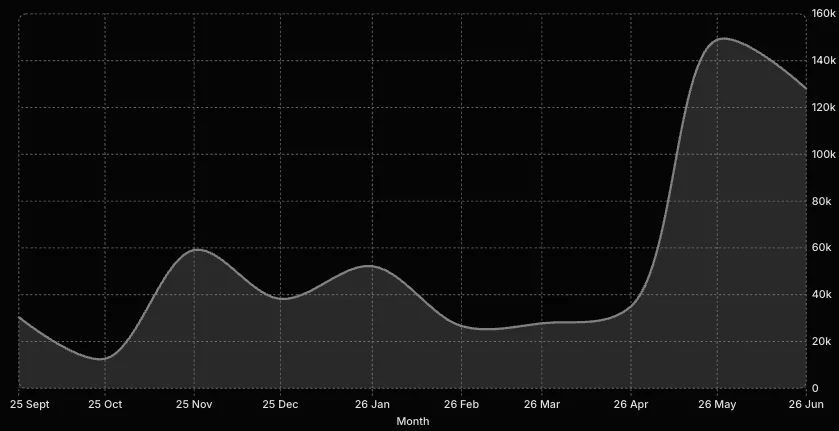This screenshot has width=839, height=431.
Task: Click the '20k' y-axis value
Action: pos(821,341)
